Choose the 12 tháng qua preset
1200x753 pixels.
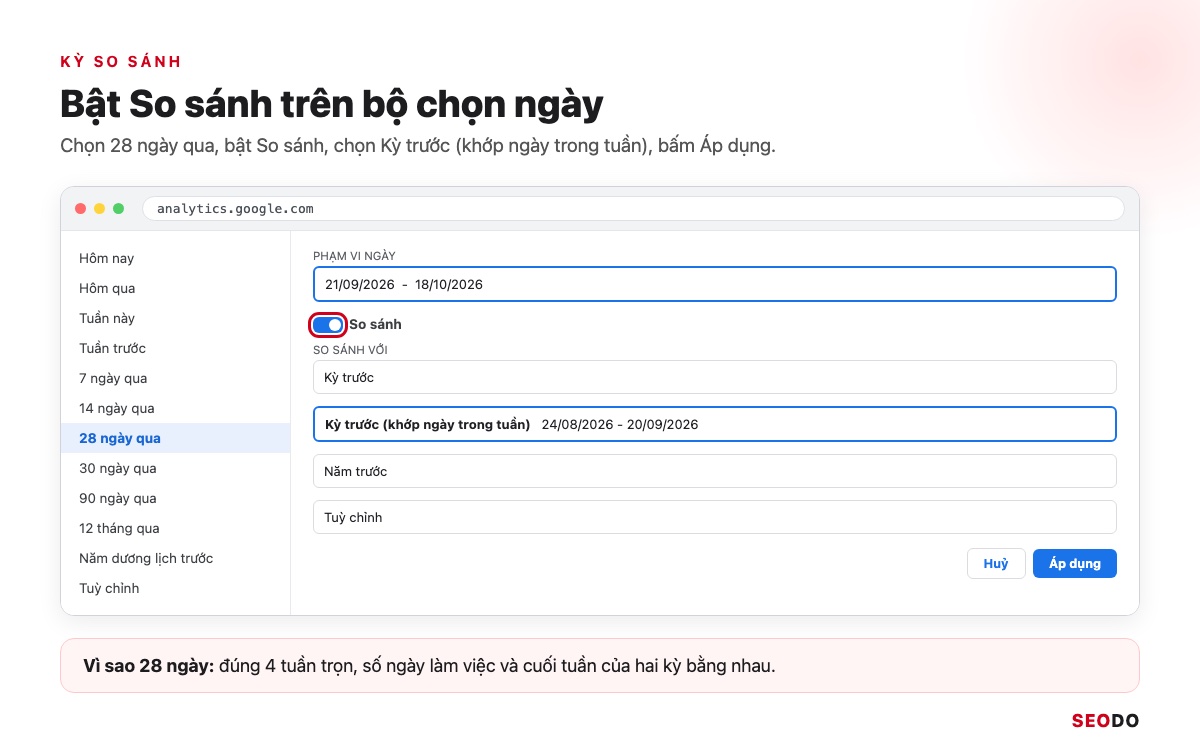(x=175, y=528)
